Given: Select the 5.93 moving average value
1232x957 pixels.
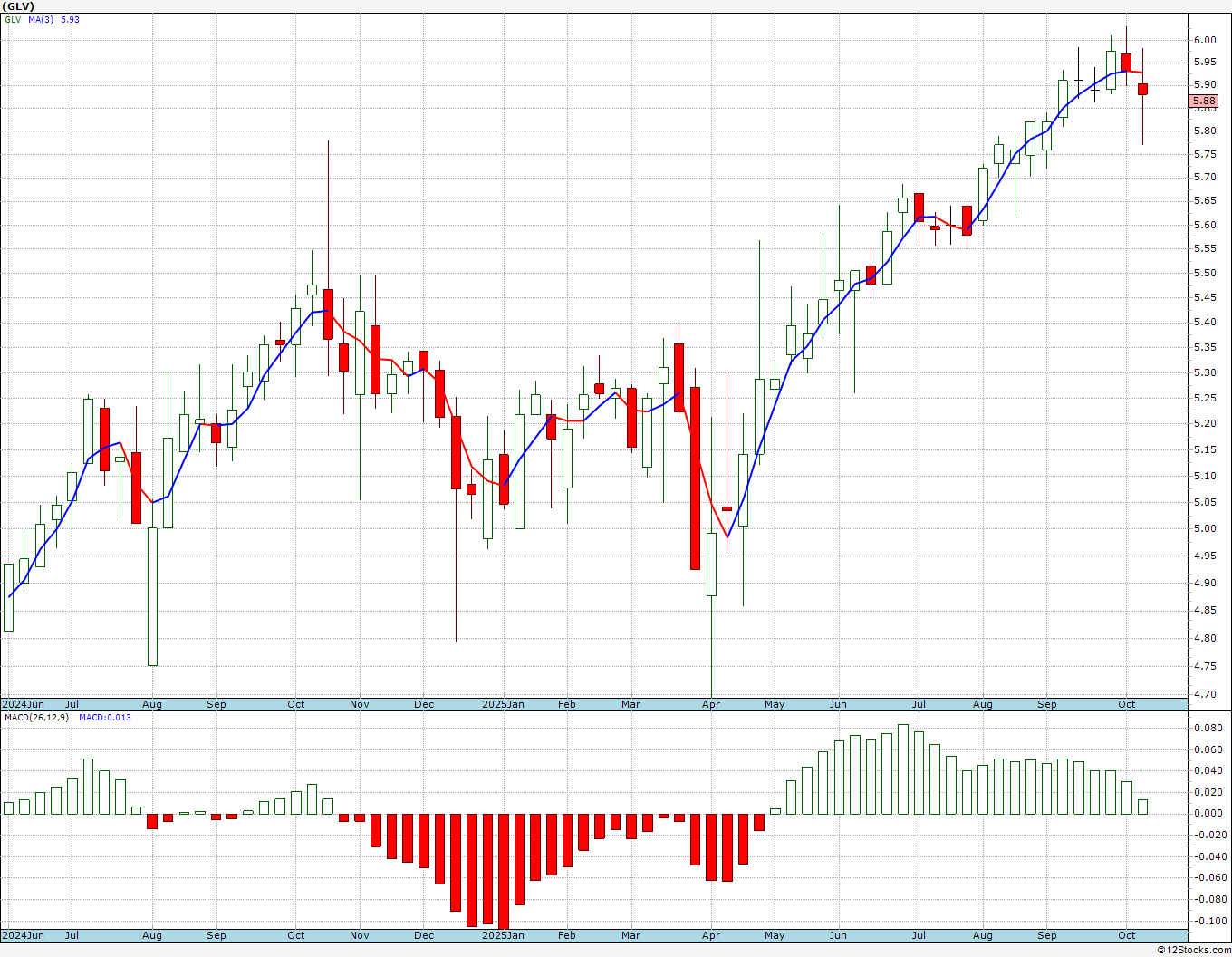Looking at the screenshot, I should (70, 19).
